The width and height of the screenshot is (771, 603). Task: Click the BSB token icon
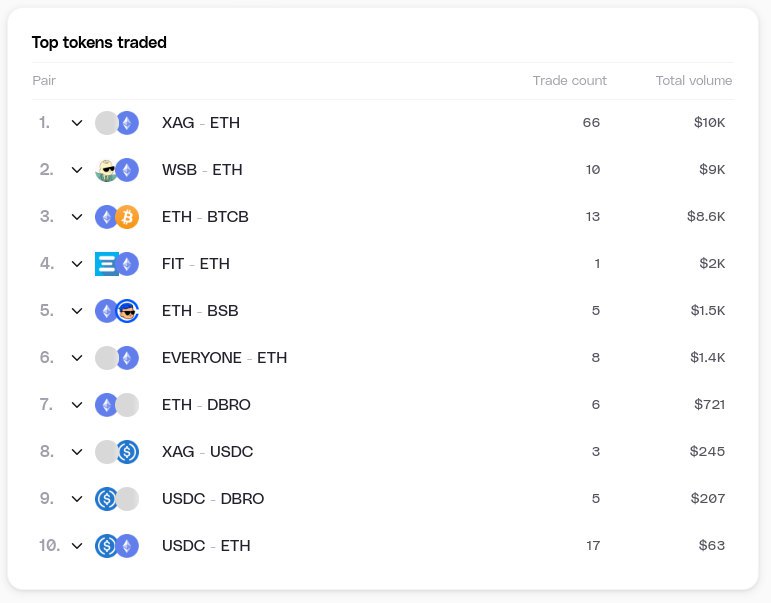coord(127,311)
